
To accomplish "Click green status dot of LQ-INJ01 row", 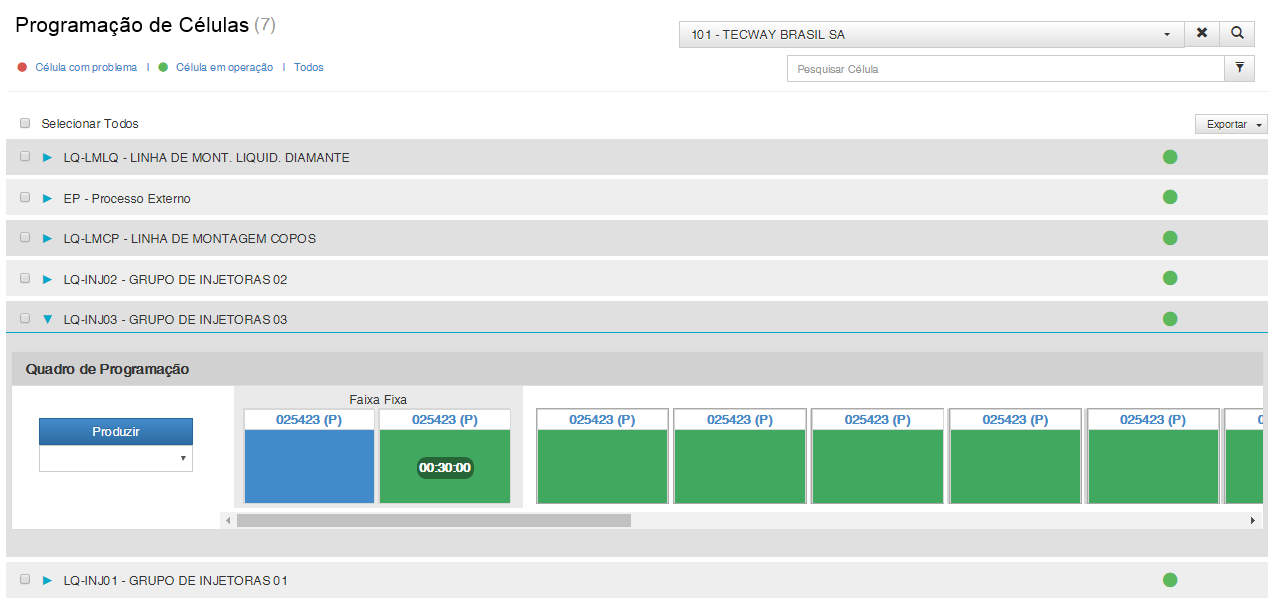I will [1170, 580].
